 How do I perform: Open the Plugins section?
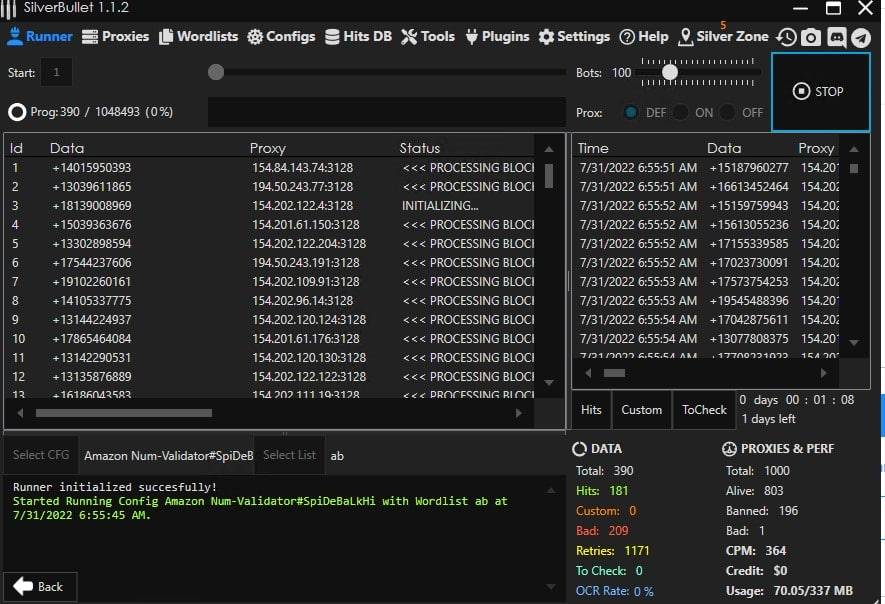point(493,36)
